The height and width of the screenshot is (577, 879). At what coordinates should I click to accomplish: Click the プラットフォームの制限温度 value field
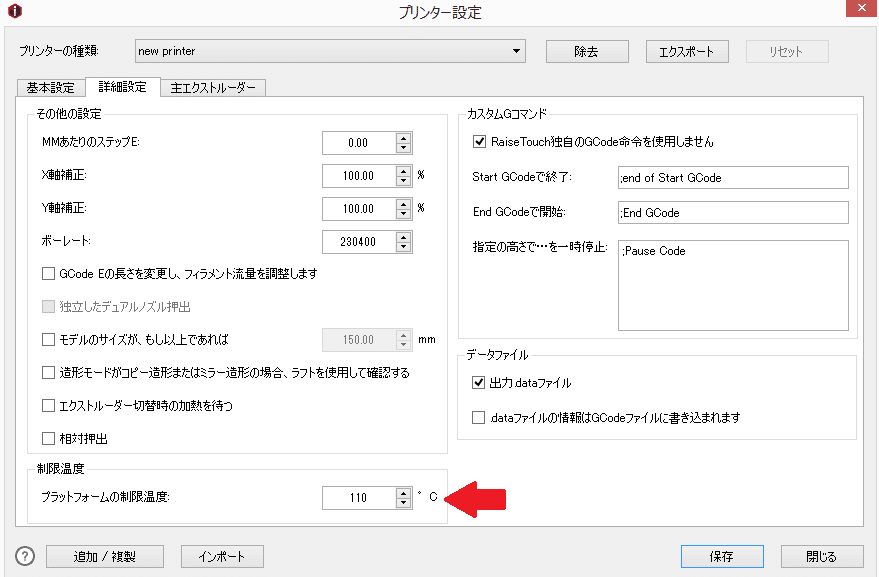(x=359, y=498)
